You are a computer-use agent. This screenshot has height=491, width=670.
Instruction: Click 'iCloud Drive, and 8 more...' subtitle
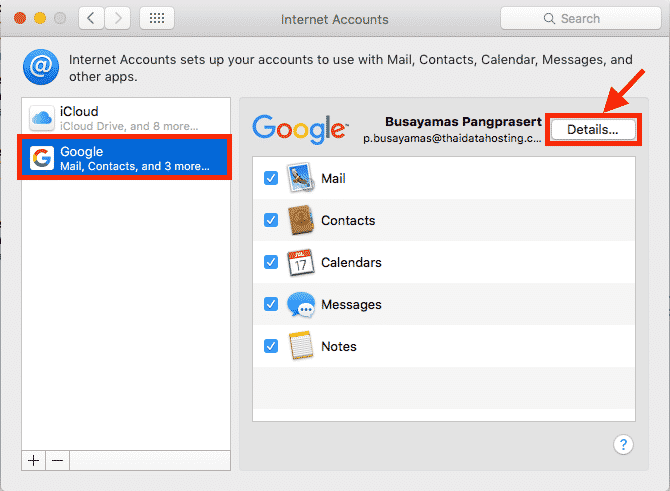129,126
